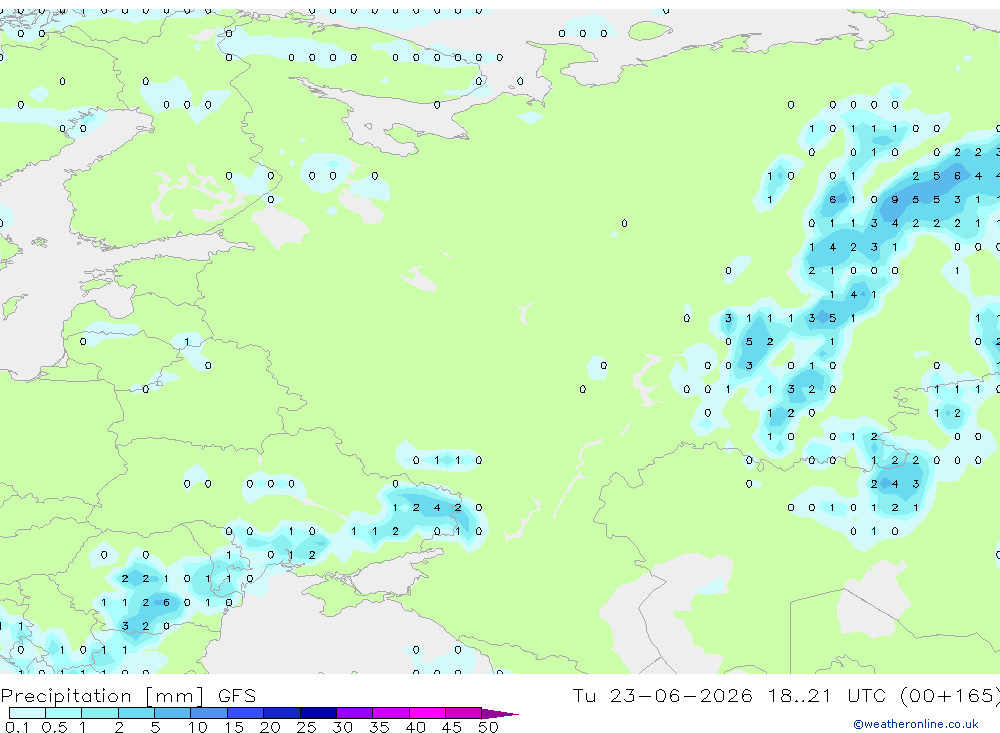Click the 25 to 30 mm legend swatch

[318, 713]
